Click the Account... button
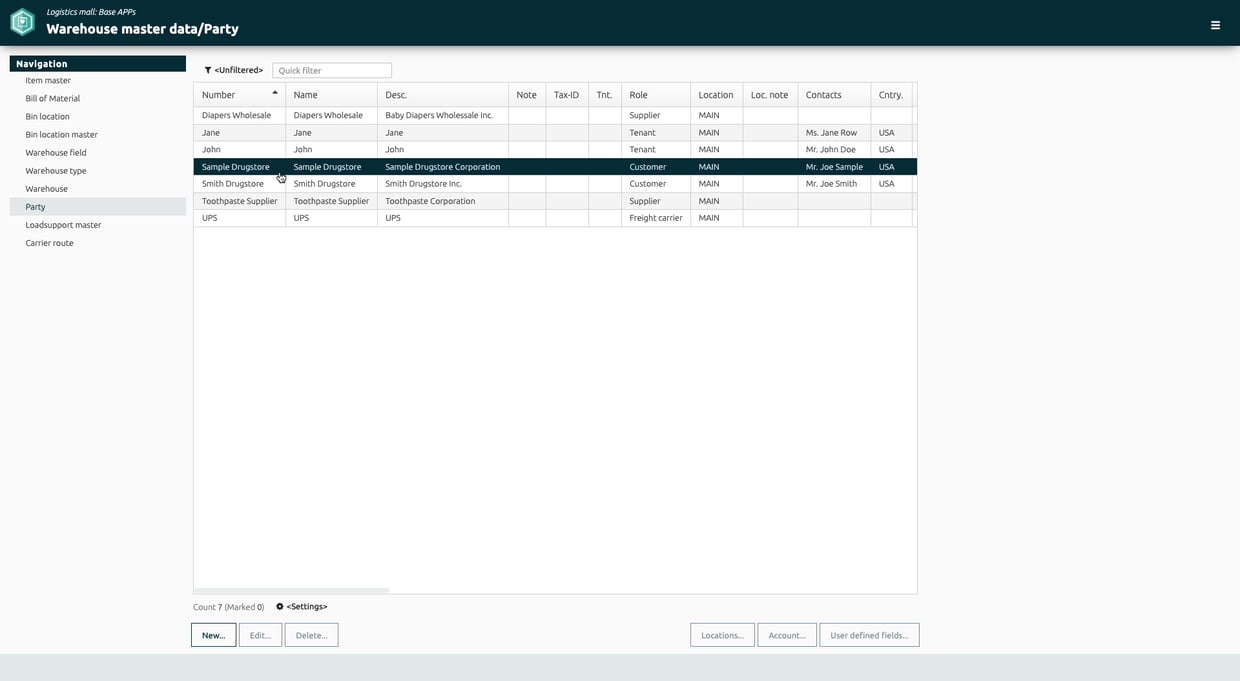 coord(787,635)
